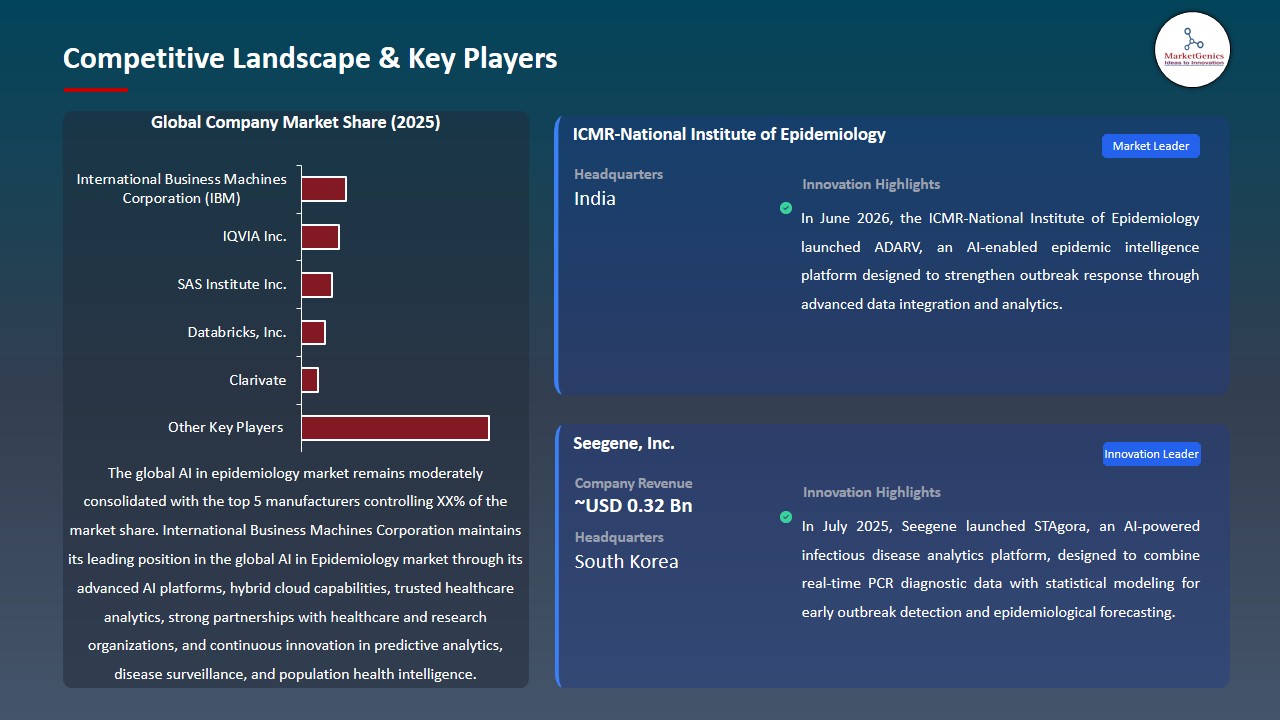Click the 'International Business Machines Corporation (IBM)' label
Screen dimensions: 1280x720
[x=182, y=189]
